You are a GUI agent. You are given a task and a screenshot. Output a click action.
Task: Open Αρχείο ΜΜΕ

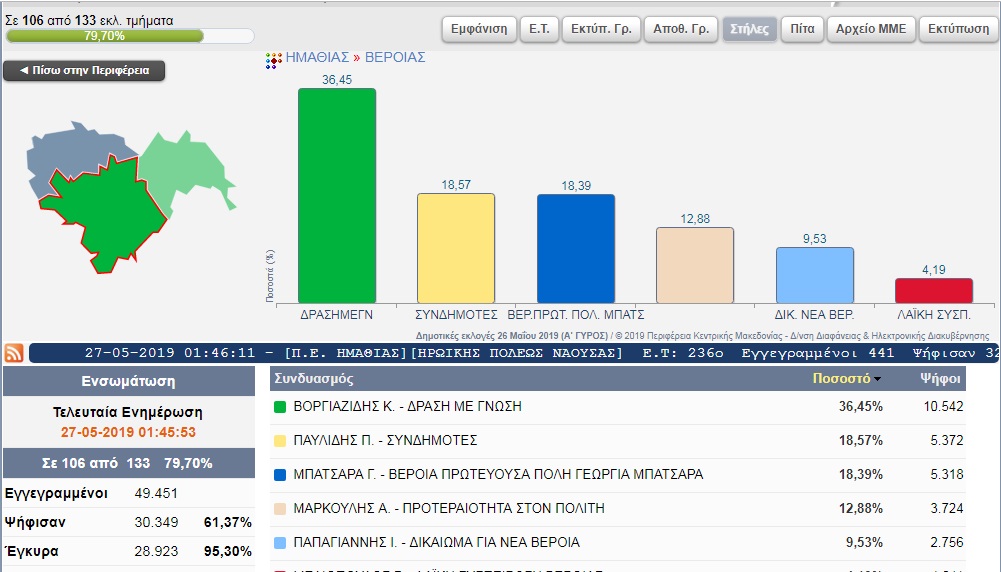point(870,29)
